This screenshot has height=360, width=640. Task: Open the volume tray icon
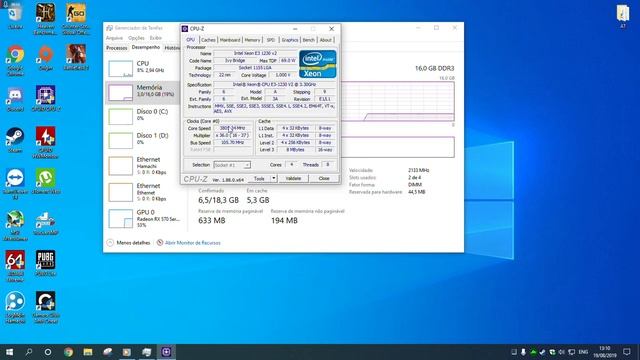[x=562, y=352]
